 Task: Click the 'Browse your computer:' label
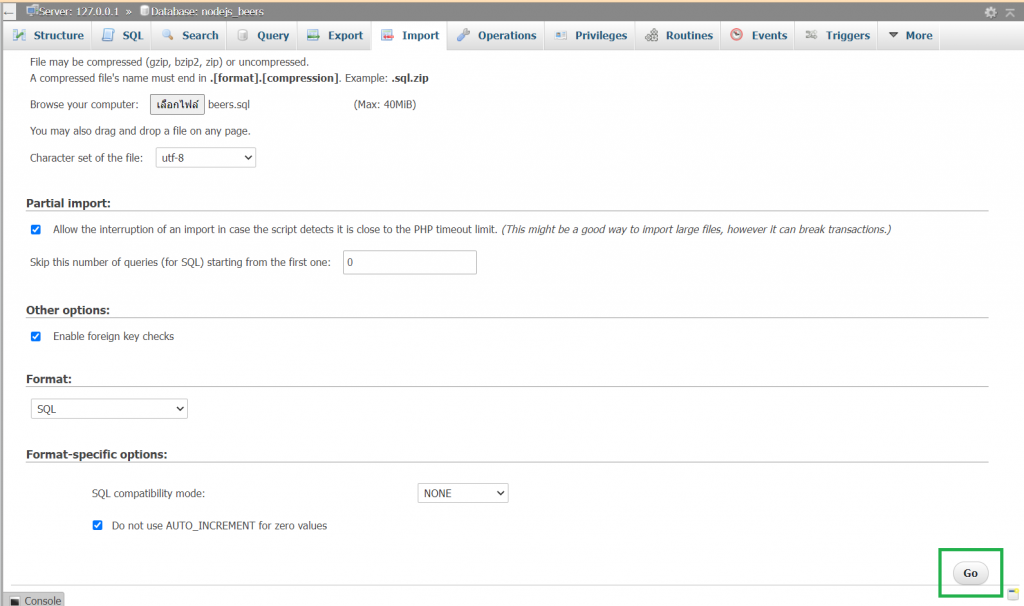pos(84,104)
